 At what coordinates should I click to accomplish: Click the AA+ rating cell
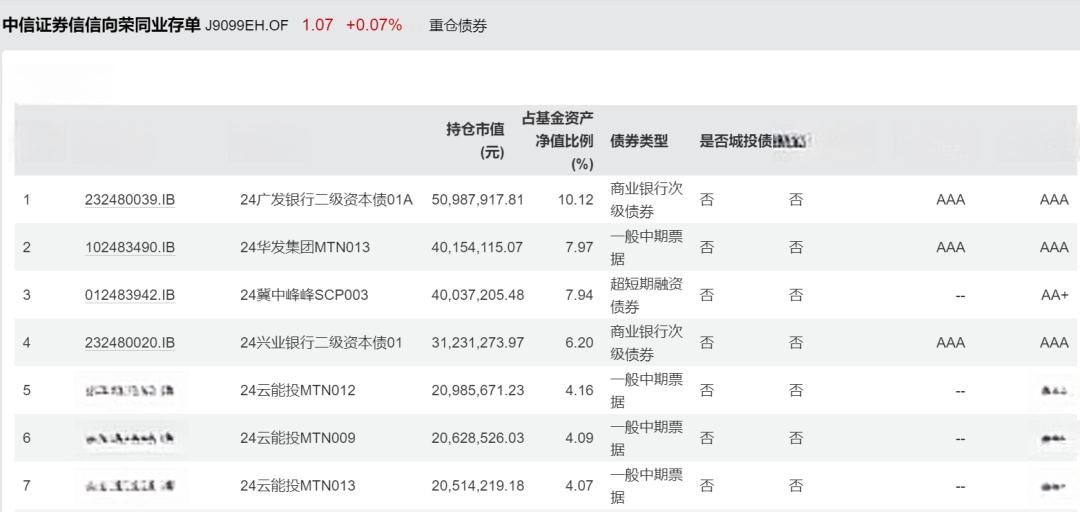(1055, 295)
